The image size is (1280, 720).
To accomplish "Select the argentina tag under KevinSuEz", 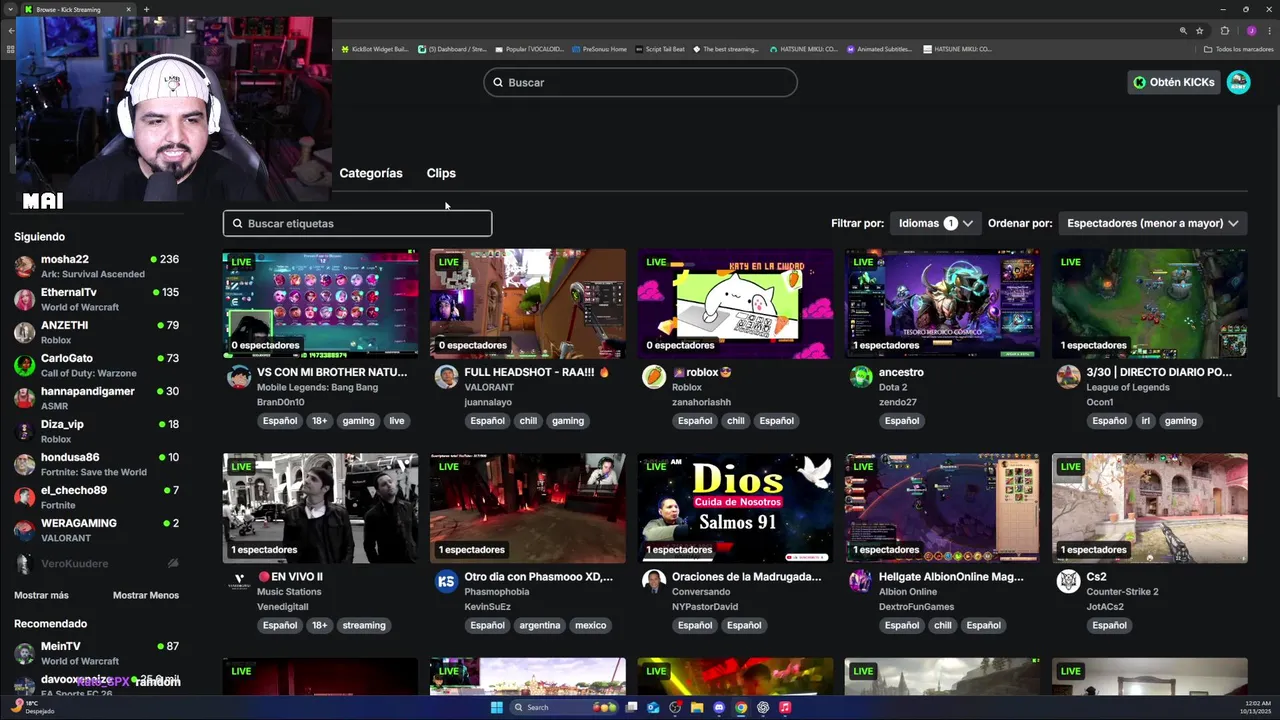I will [x=540, y=625].
